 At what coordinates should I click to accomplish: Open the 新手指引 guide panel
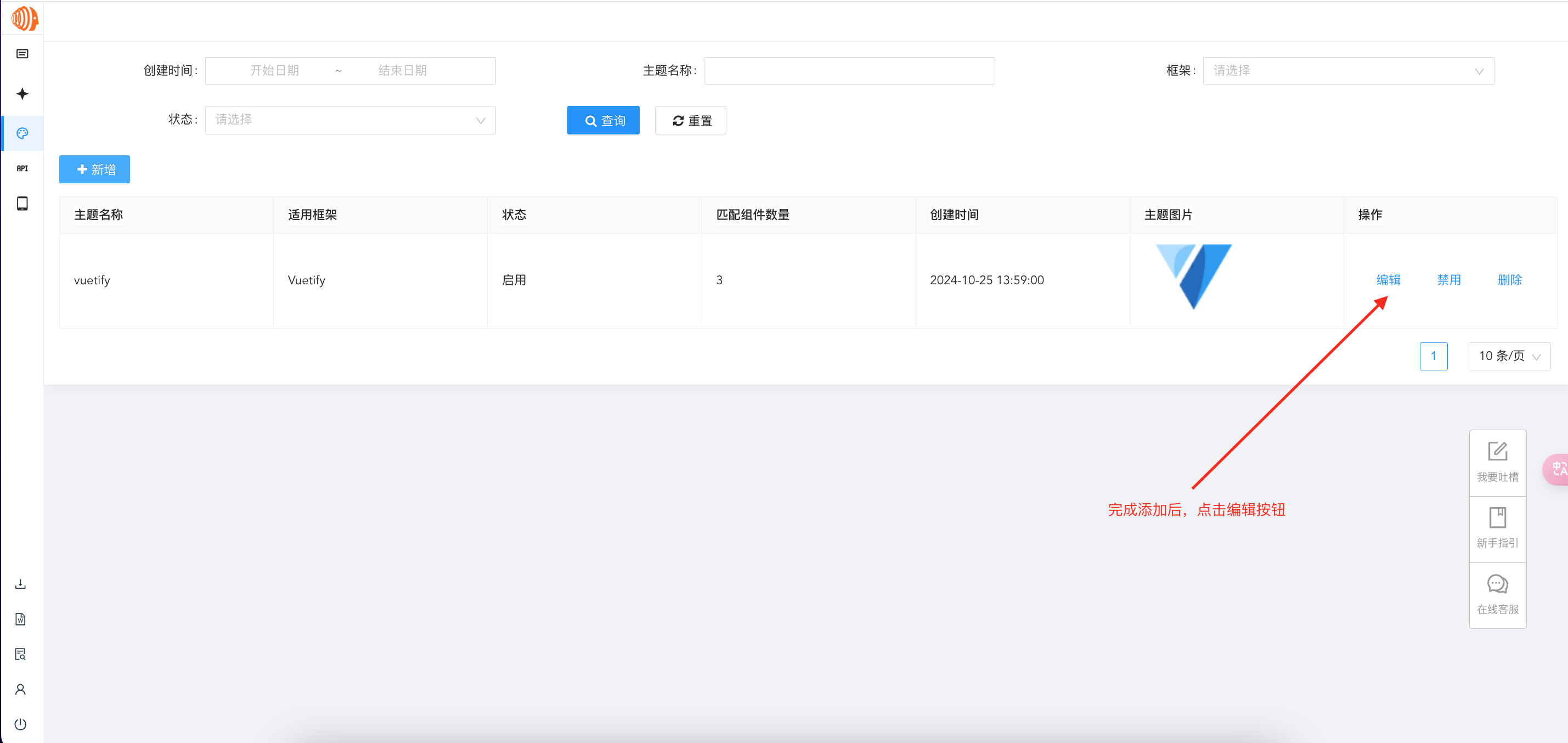pyautogui.click(x=1497, y=528)
